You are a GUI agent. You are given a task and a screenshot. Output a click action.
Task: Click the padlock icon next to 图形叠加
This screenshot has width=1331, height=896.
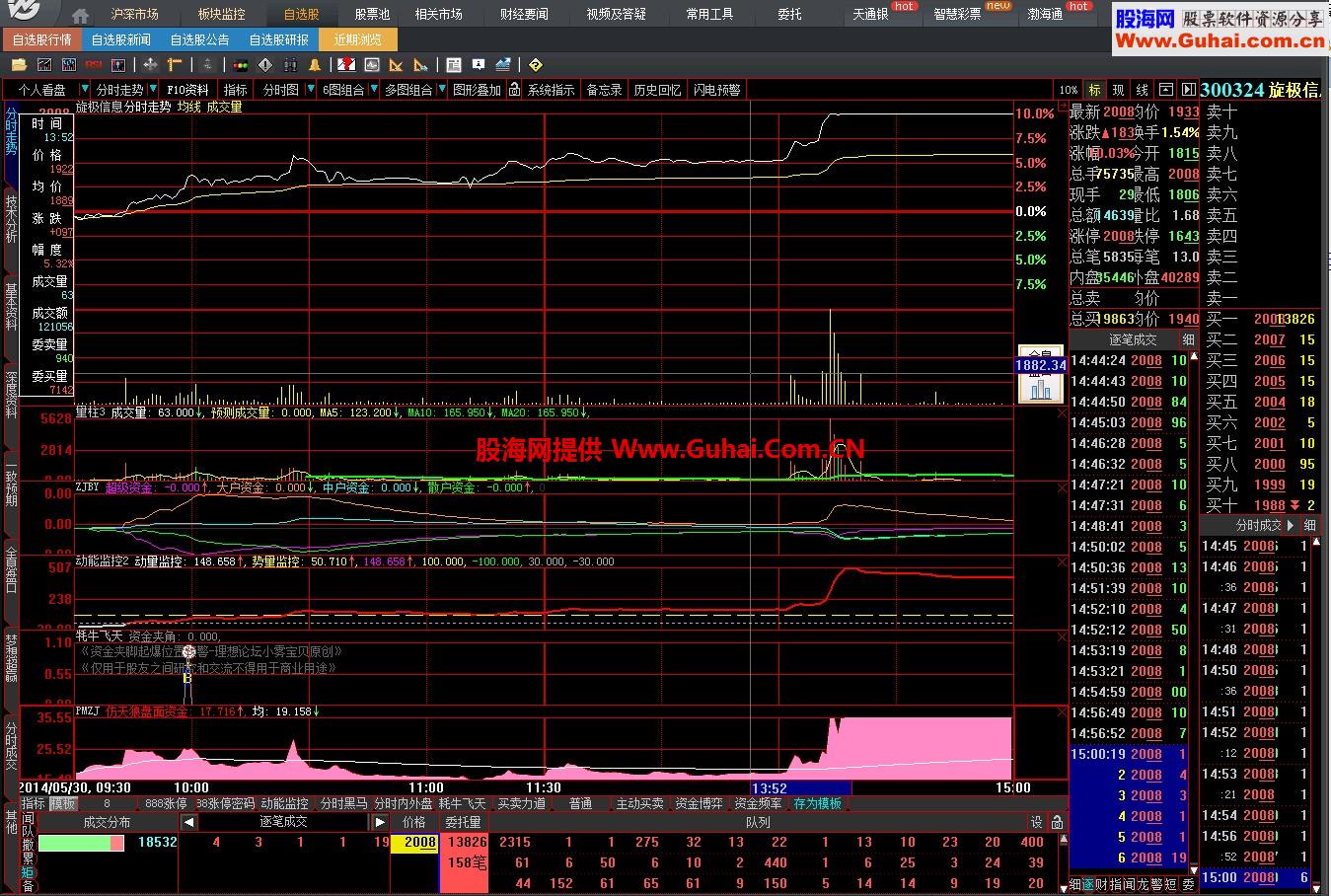click(x=514, y=90)
